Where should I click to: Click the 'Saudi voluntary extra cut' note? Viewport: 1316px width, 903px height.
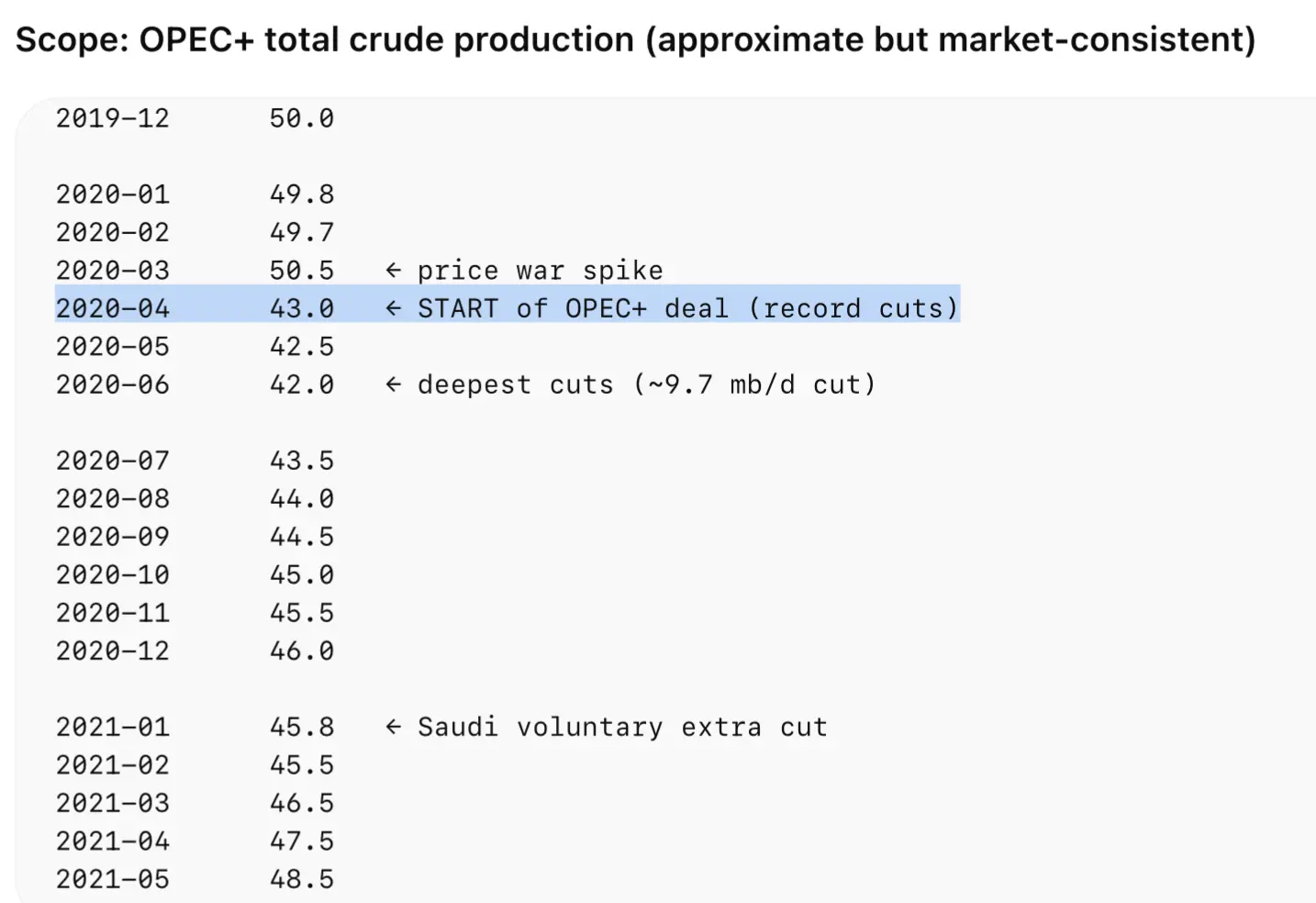coord(622,727)
